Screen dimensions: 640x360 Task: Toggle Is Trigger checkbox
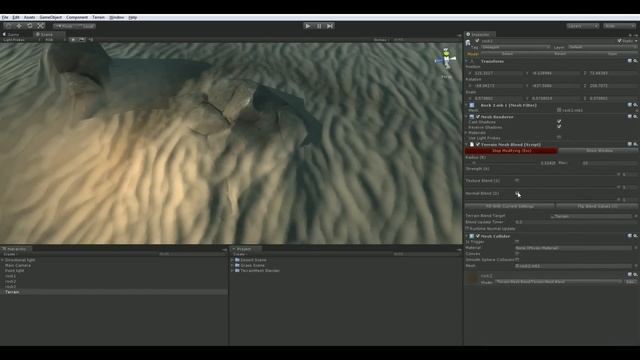[x=517, y=242]
